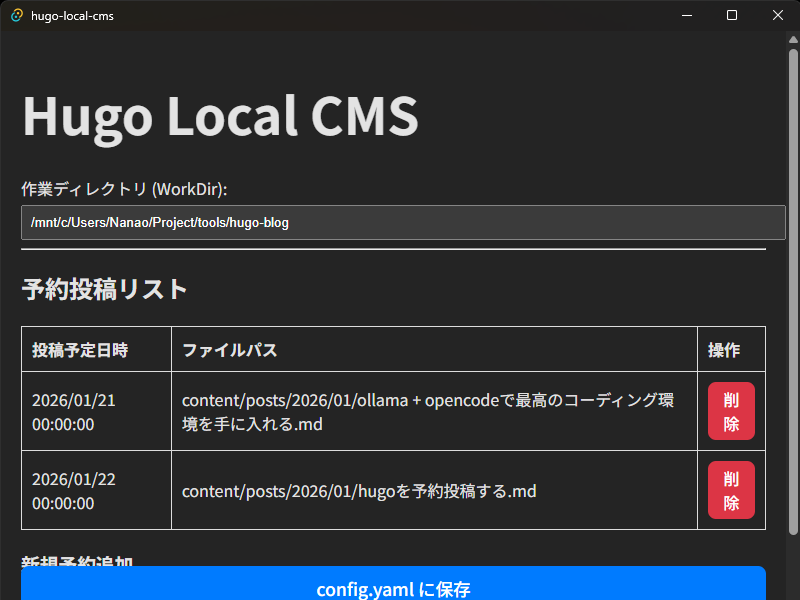The image size is (800, 600).
Task: Select the 2026/01/21 00:00:00 date cell
Action: click(x=74, y=411)
